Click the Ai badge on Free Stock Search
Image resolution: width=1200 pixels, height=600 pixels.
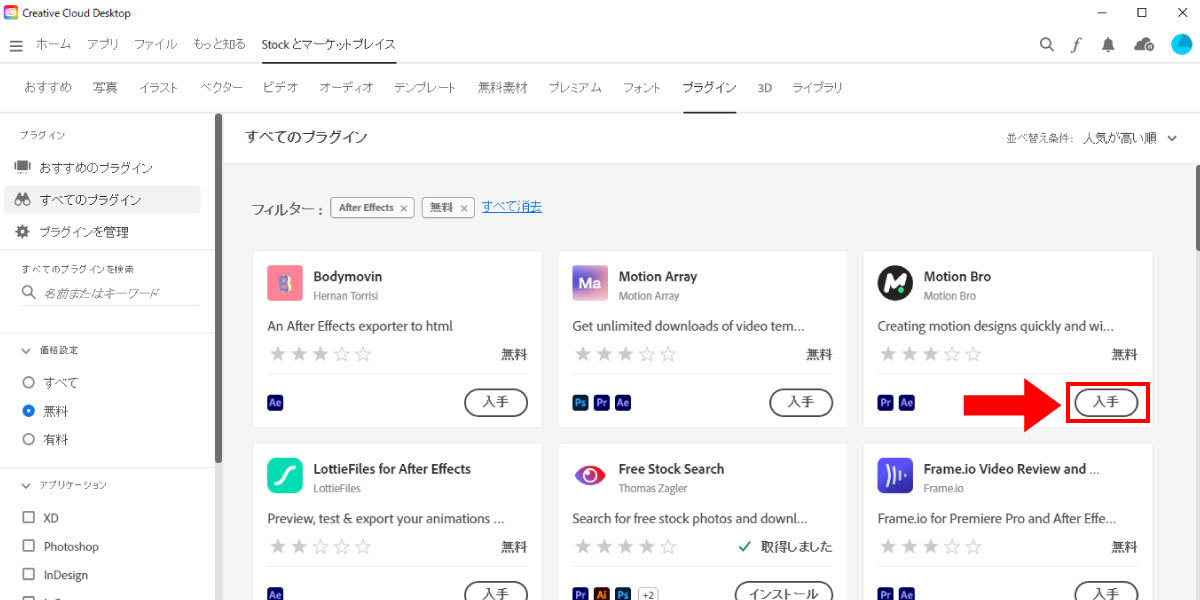pos(602,594)
